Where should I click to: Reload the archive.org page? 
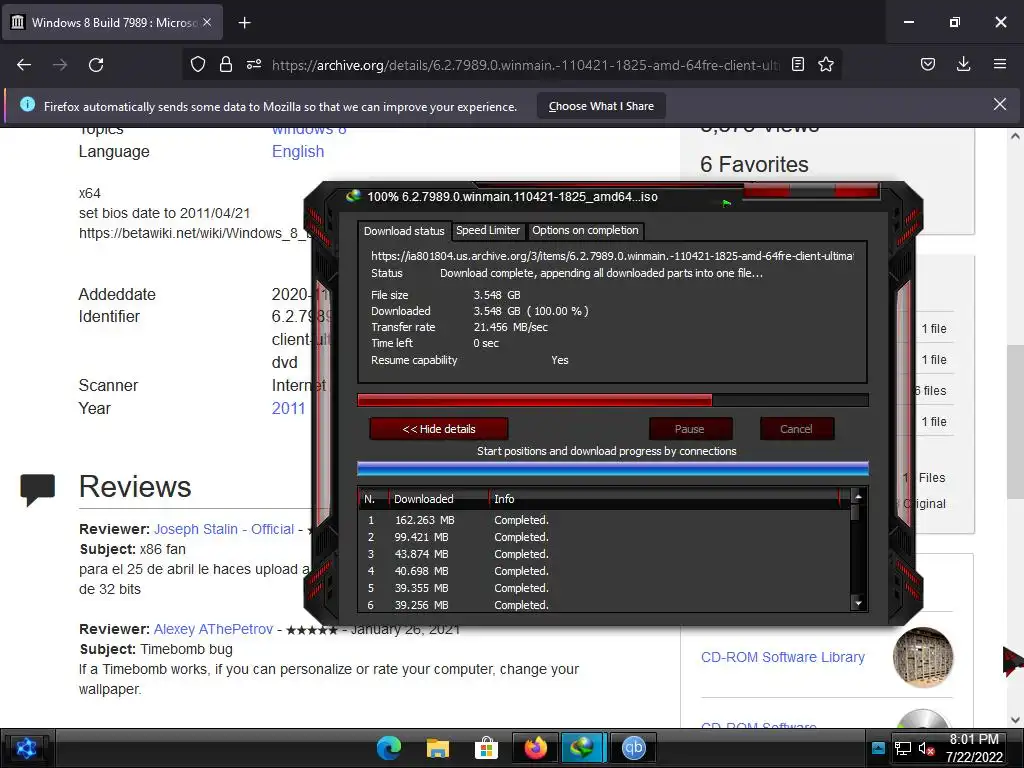click(96, 65)
